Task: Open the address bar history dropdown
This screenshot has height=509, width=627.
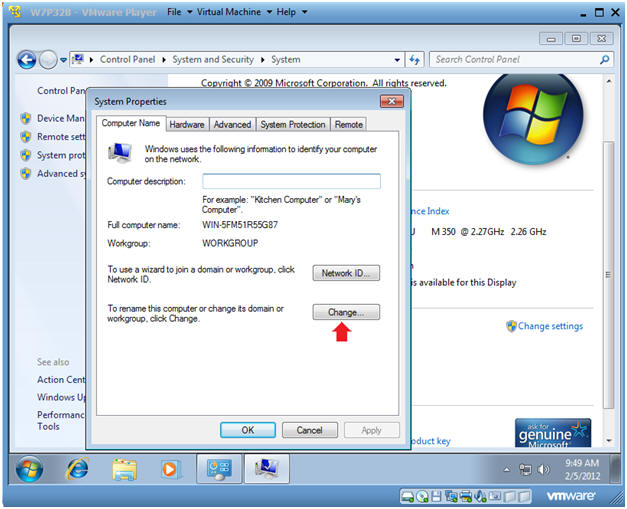Action: click(397, 60)
